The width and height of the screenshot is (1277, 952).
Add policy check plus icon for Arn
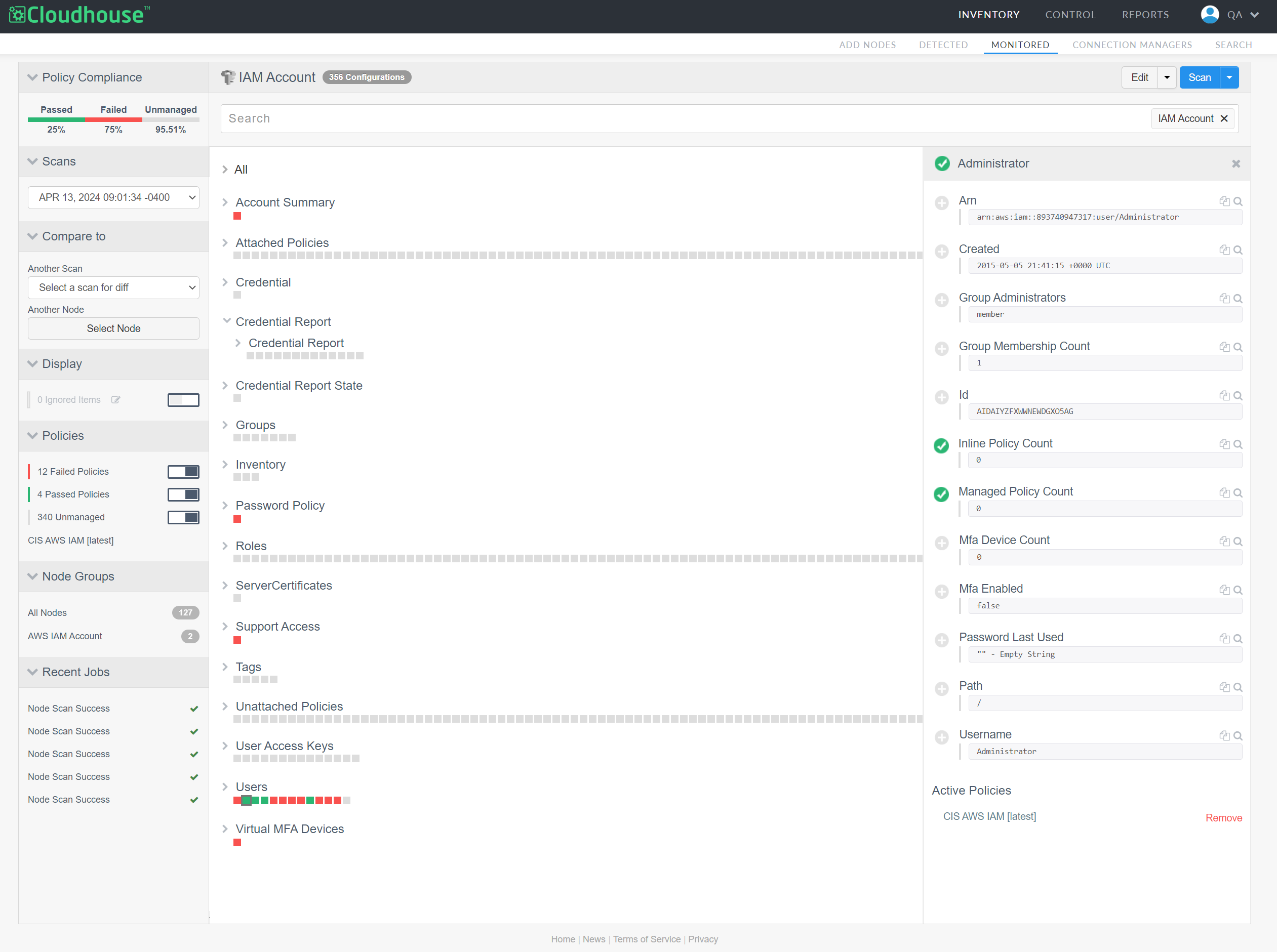[x=941, y=203]
